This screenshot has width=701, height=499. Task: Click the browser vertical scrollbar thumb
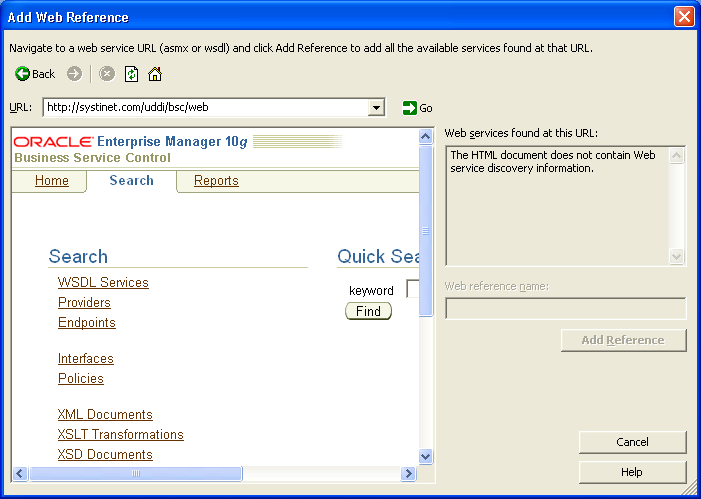tap(426, 231)
